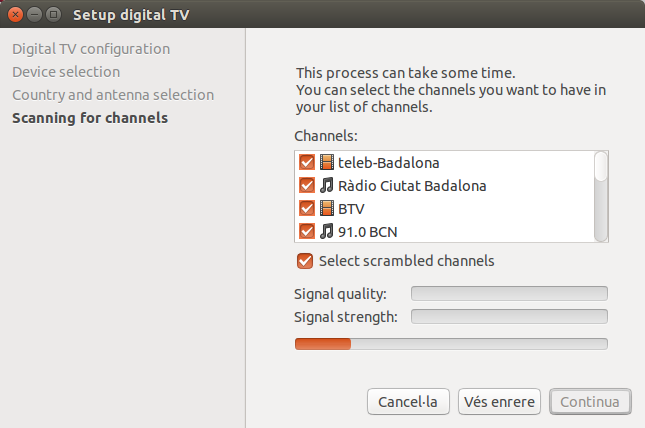Minimize the Setup digital TV window

tap(33, 14)
